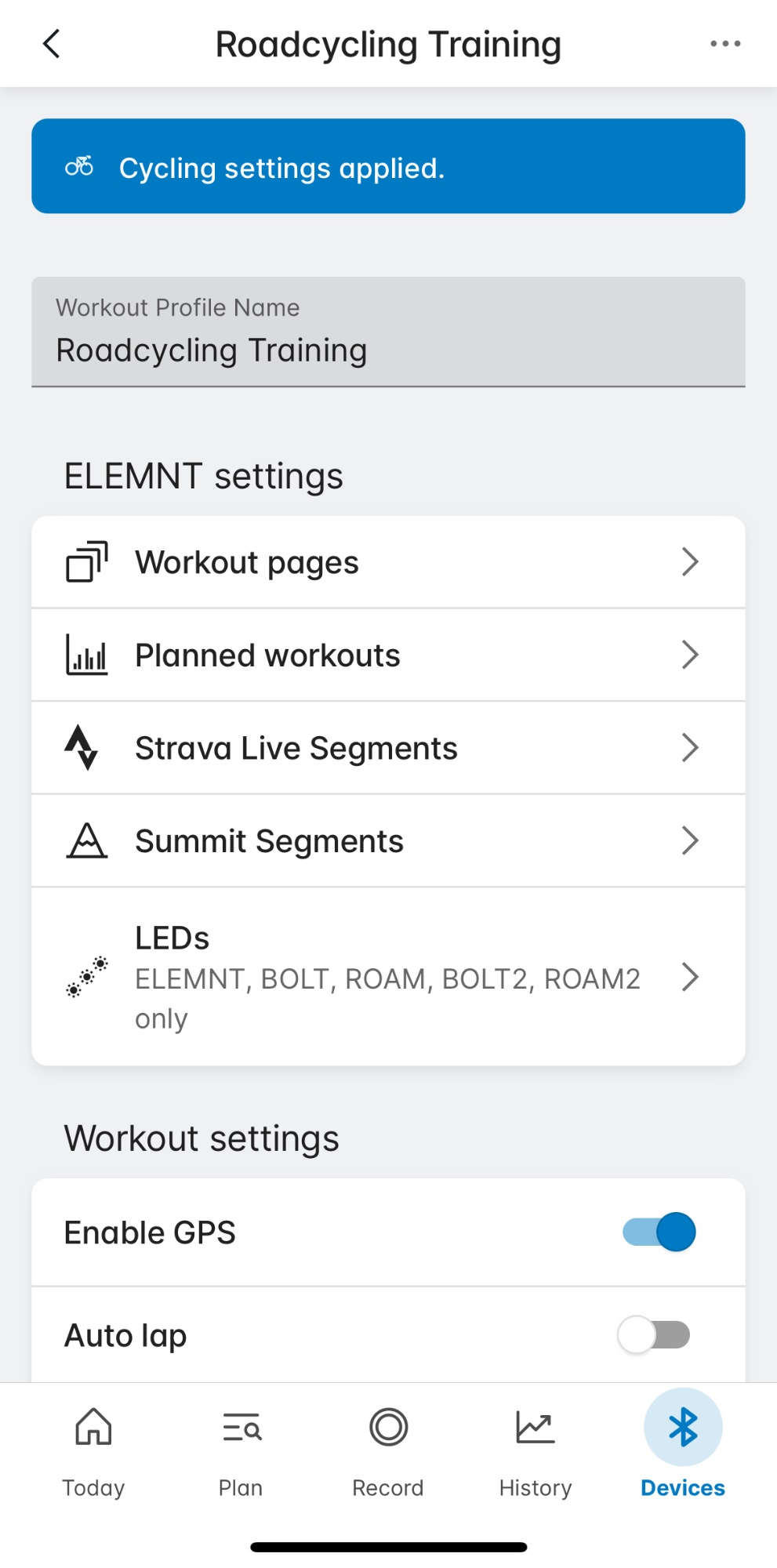
Task: Disable the Enable GPS toggle
Action: [659, 1232]
